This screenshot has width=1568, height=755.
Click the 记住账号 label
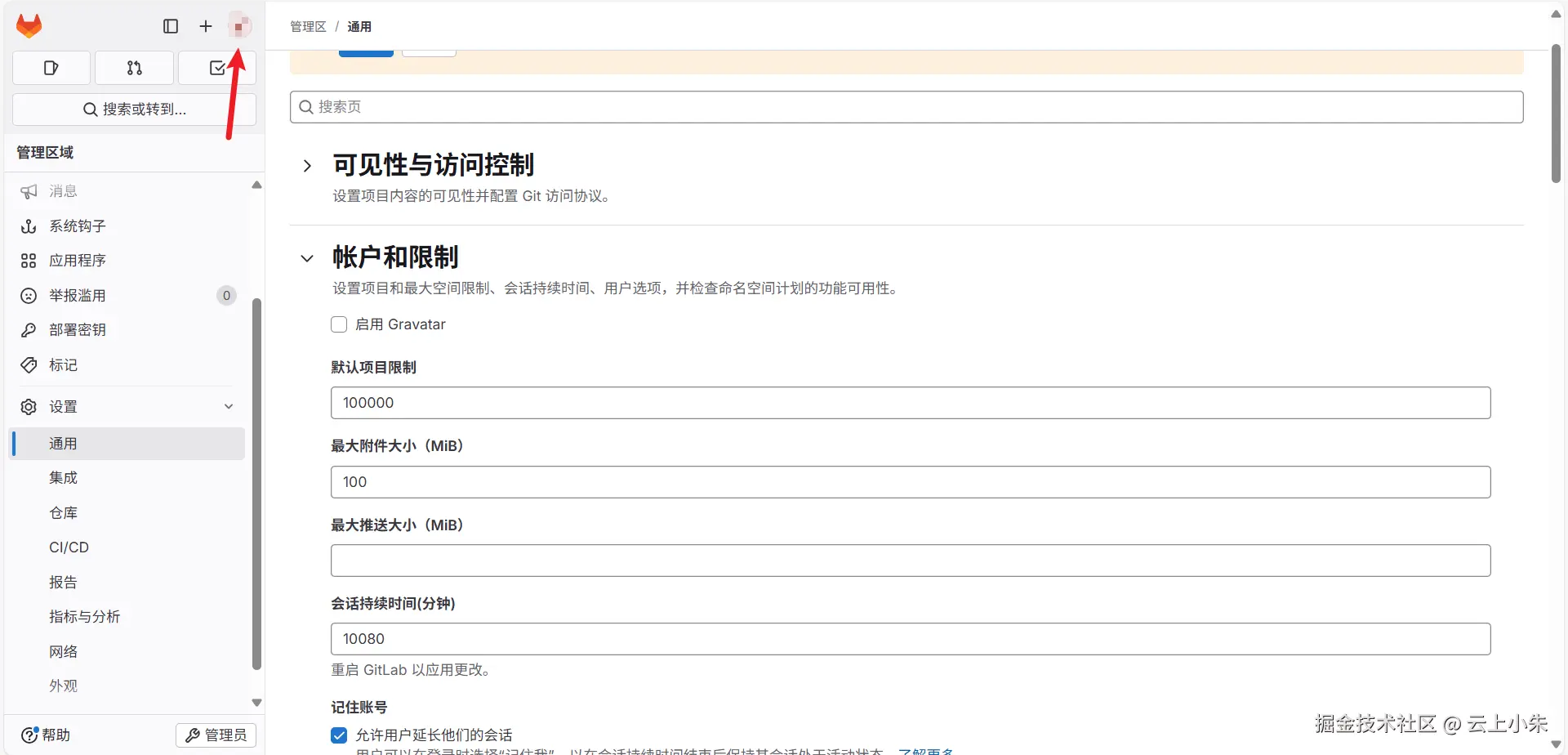click(359, 708)
